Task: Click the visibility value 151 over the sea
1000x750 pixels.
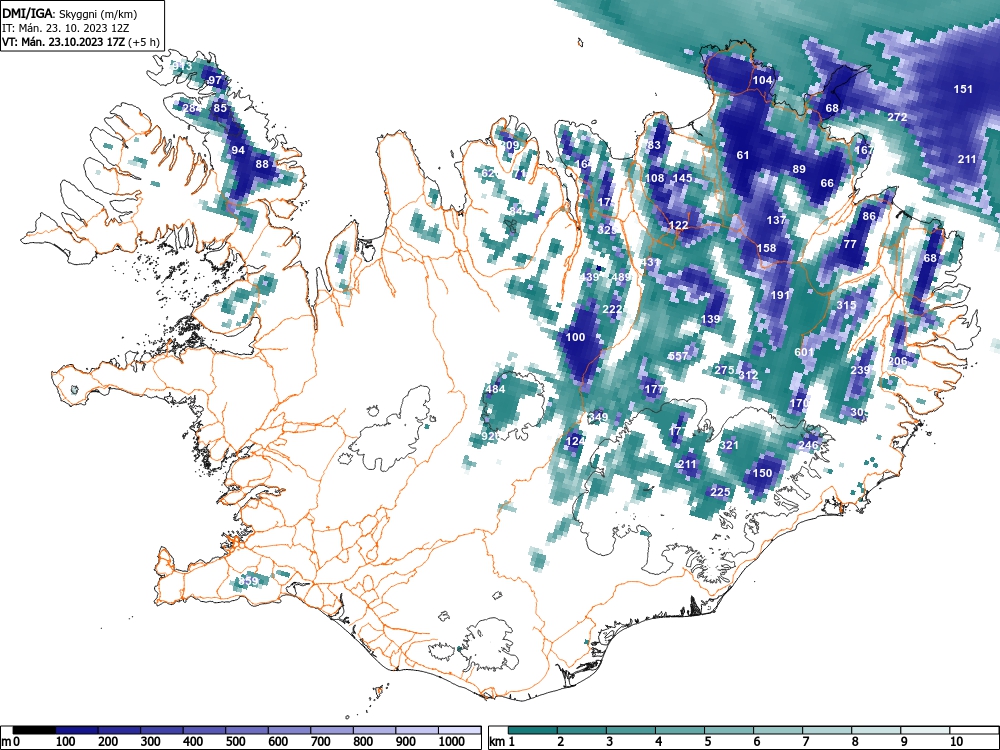Action: coord(963,89)
